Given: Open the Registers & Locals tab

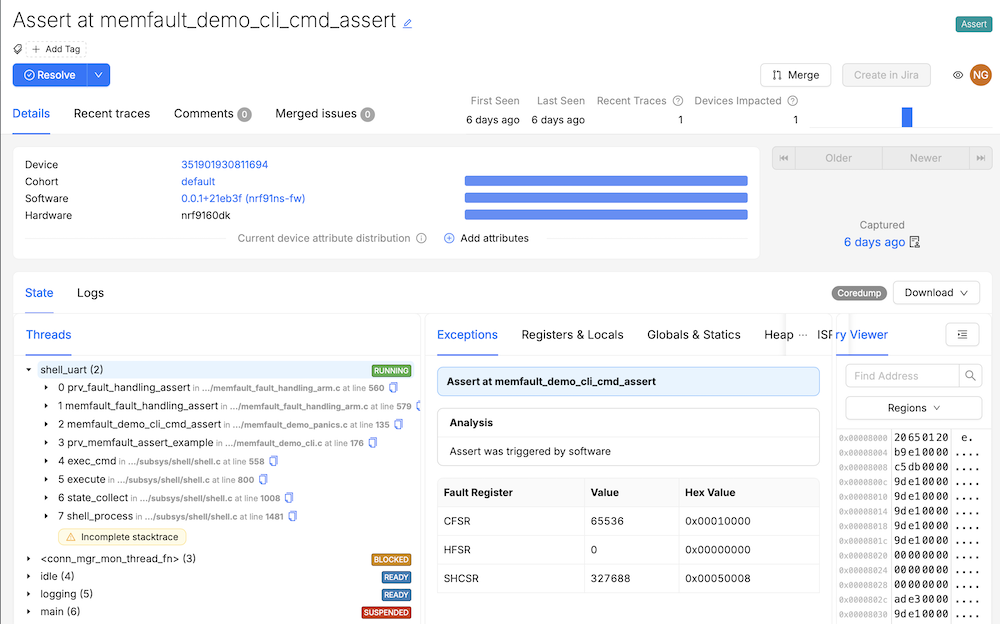Looking at the screenshot, I should [572, 335].
